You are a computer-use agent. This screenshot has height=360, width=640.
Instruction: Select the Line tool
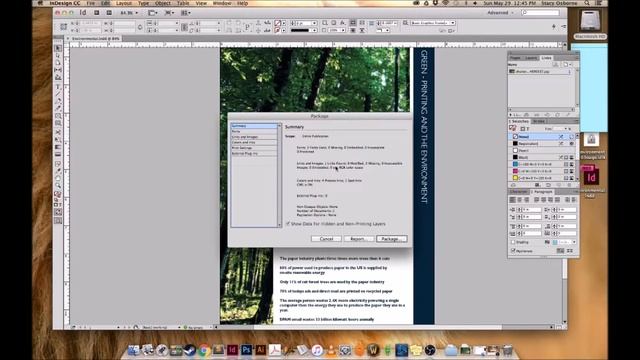[x=58, y=93]
